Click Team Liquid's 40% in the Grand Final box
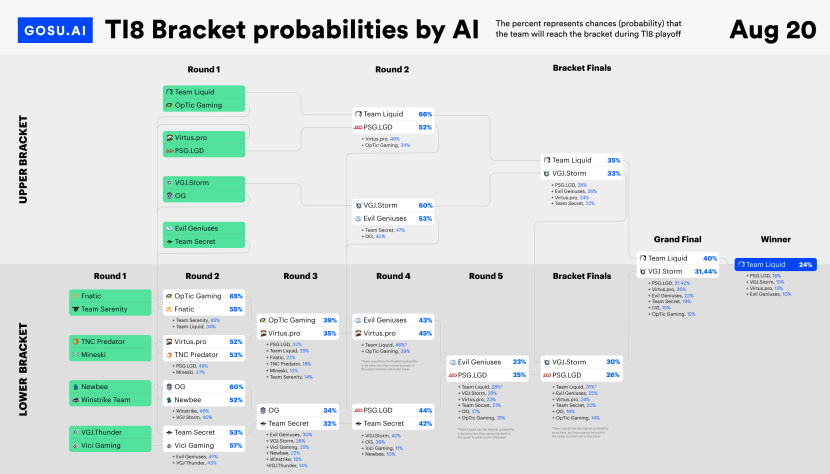The image size is (830, 474). (711, 258)
